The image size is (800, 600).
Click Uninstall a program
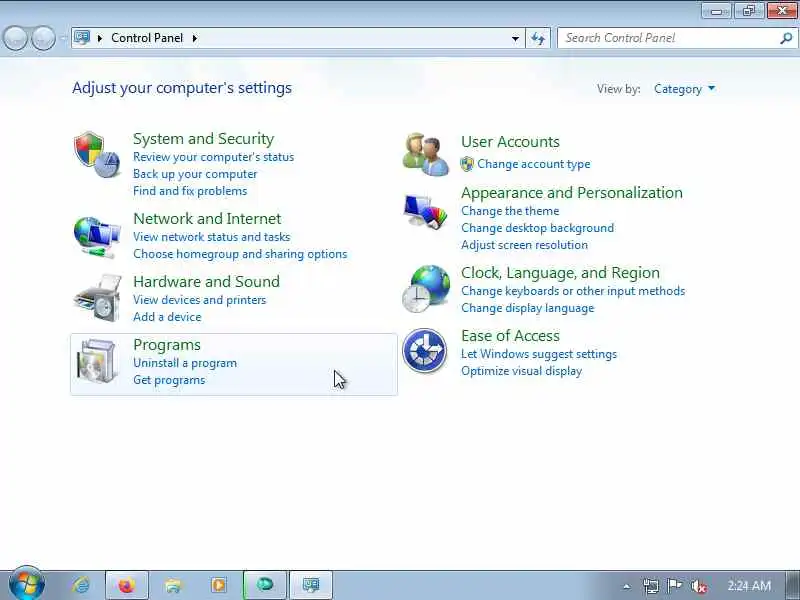185,363
